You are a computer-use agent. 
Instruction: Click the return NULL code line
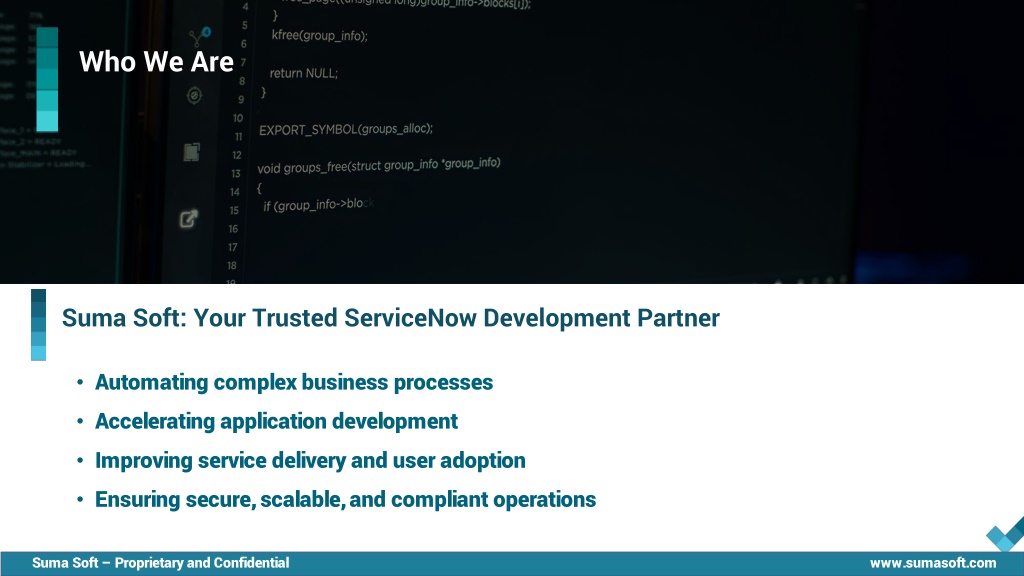click(x=304, y=73)
